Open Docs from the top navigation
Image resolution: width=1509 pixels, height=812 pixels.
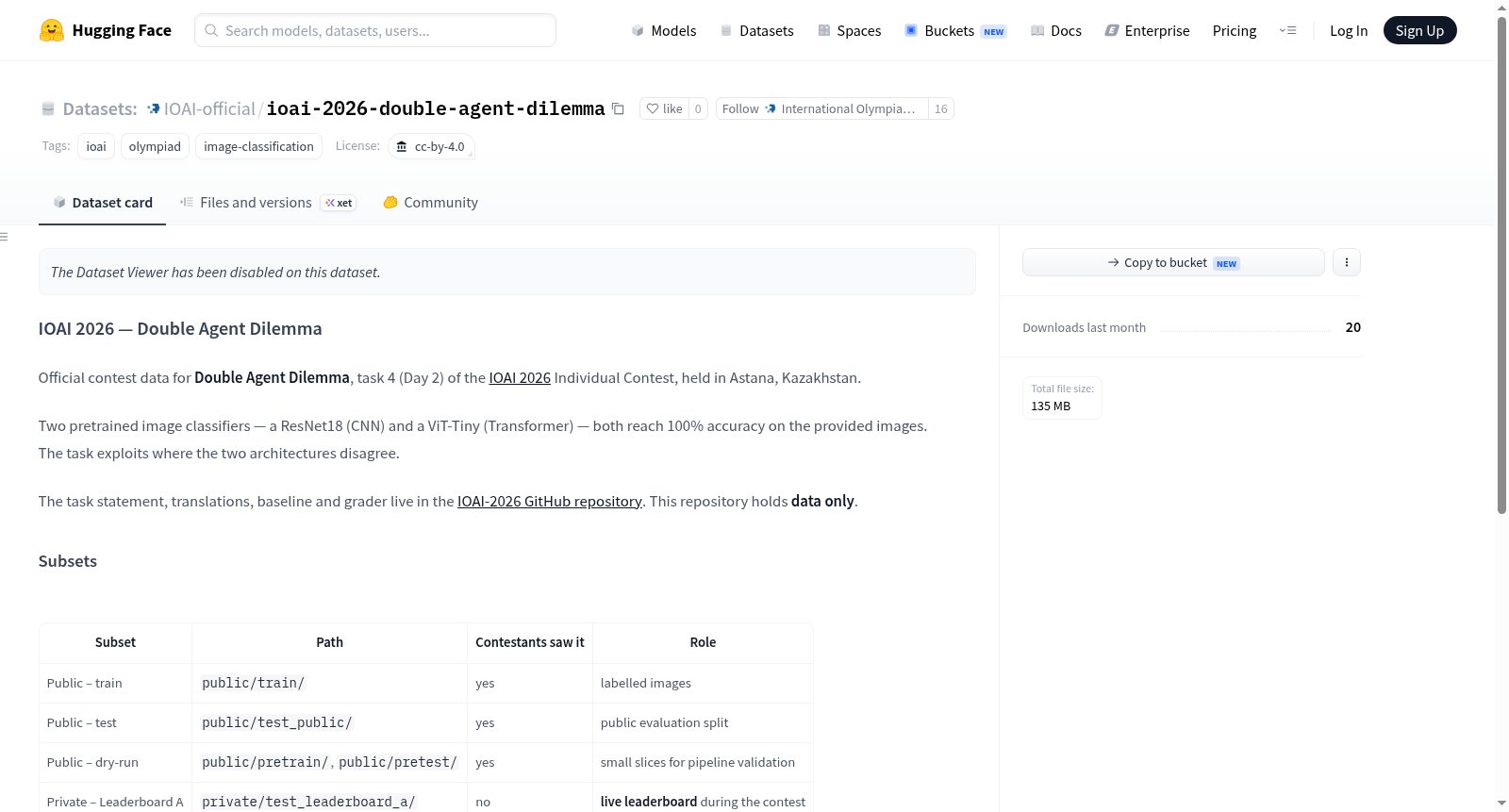1056,31
